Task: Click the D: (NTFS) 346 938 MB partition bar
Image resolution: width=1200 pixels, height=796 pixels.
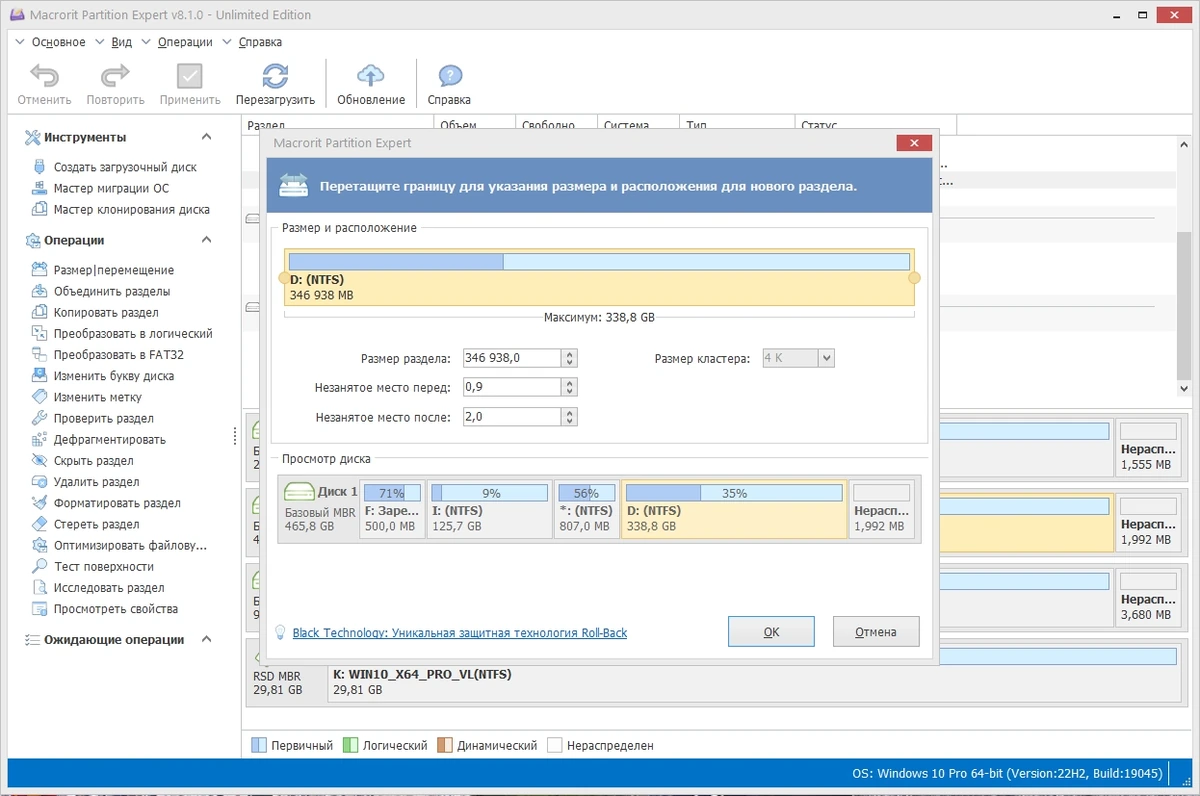Action: point(599,277)
